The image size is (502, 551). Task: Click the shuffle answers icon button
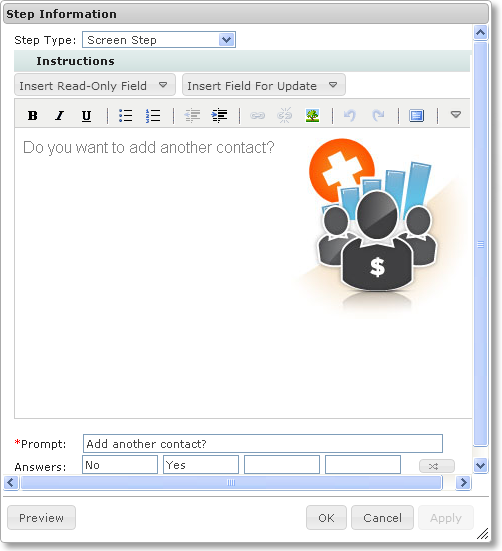click(x=437, y=466)
